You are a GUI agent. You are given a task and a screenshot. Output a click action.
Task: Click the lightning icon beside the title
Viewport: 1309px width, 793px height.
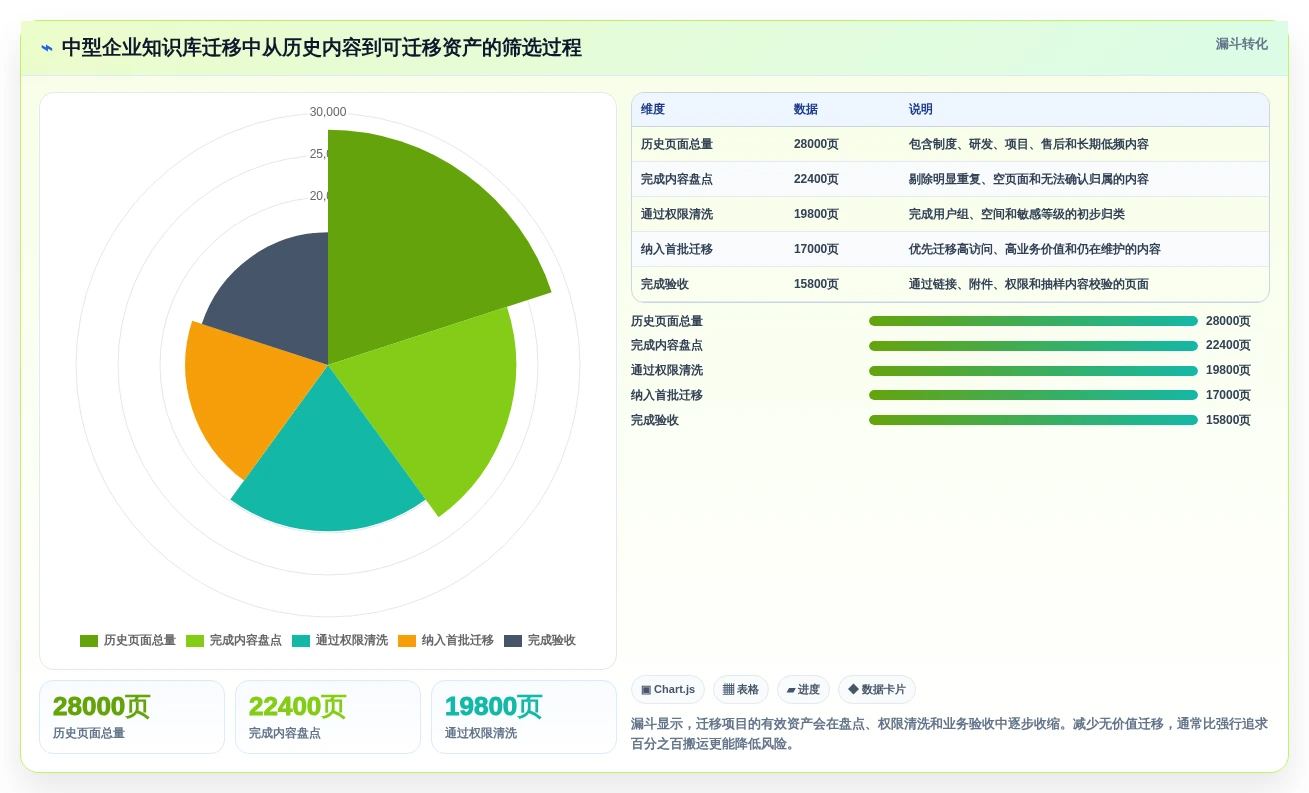[x=47, y=48]
